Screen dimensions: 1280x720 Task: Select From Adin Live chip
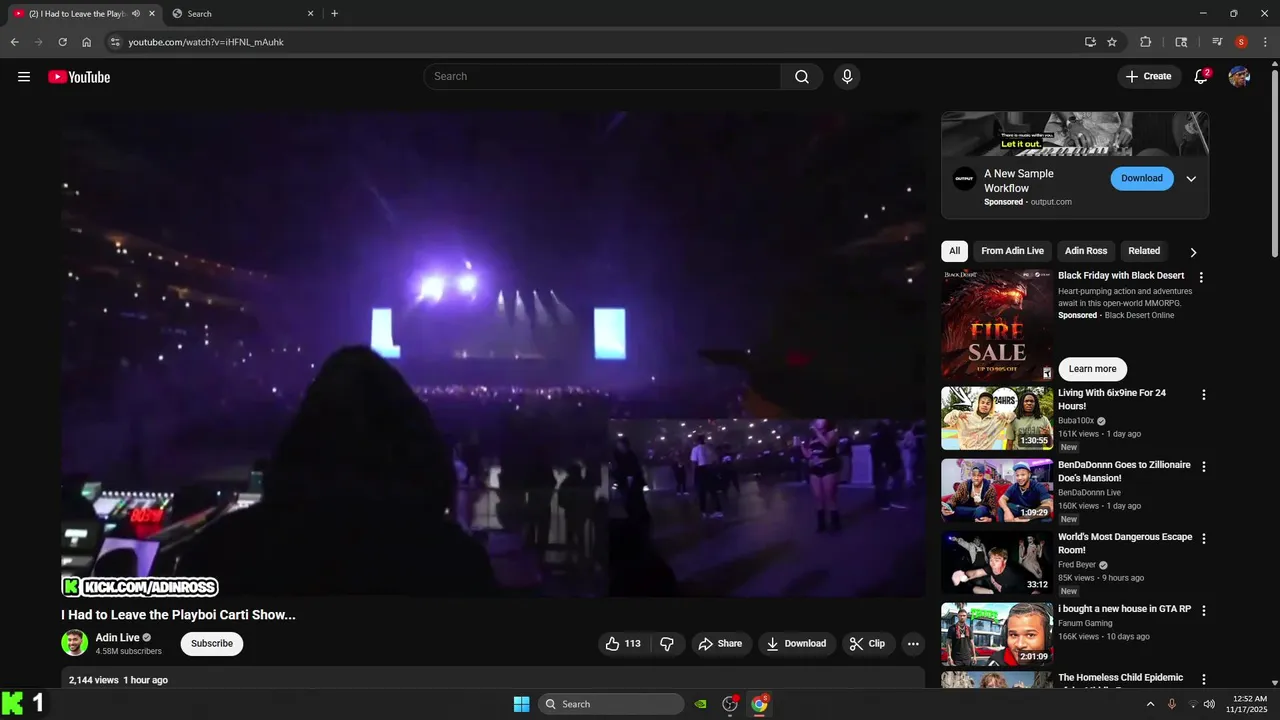coord(1012,251)
